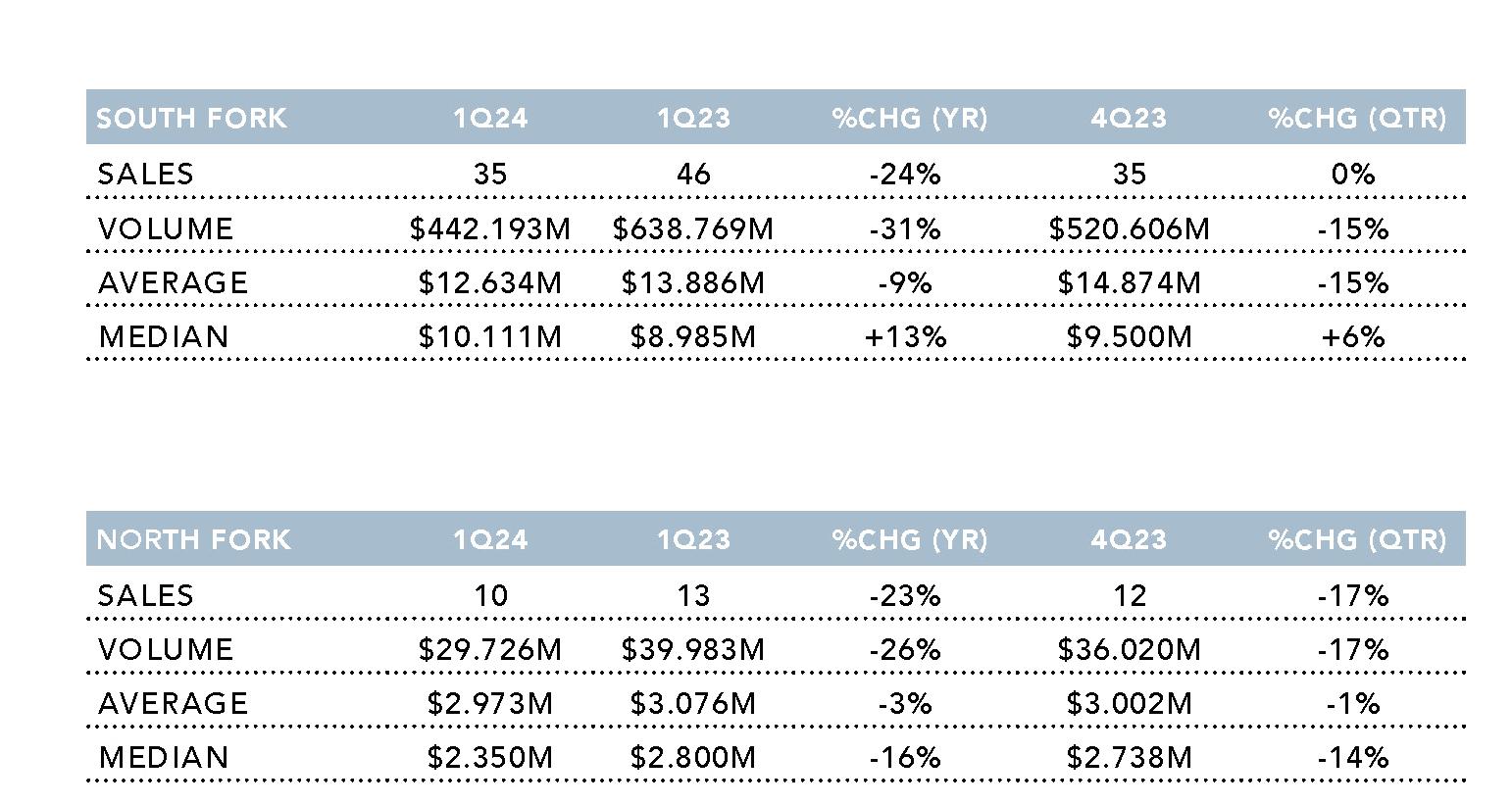Select North Fork median $2.350M cell
Image resolution: width=1512 pixels, height=807 pixels.
pos(489,758)
